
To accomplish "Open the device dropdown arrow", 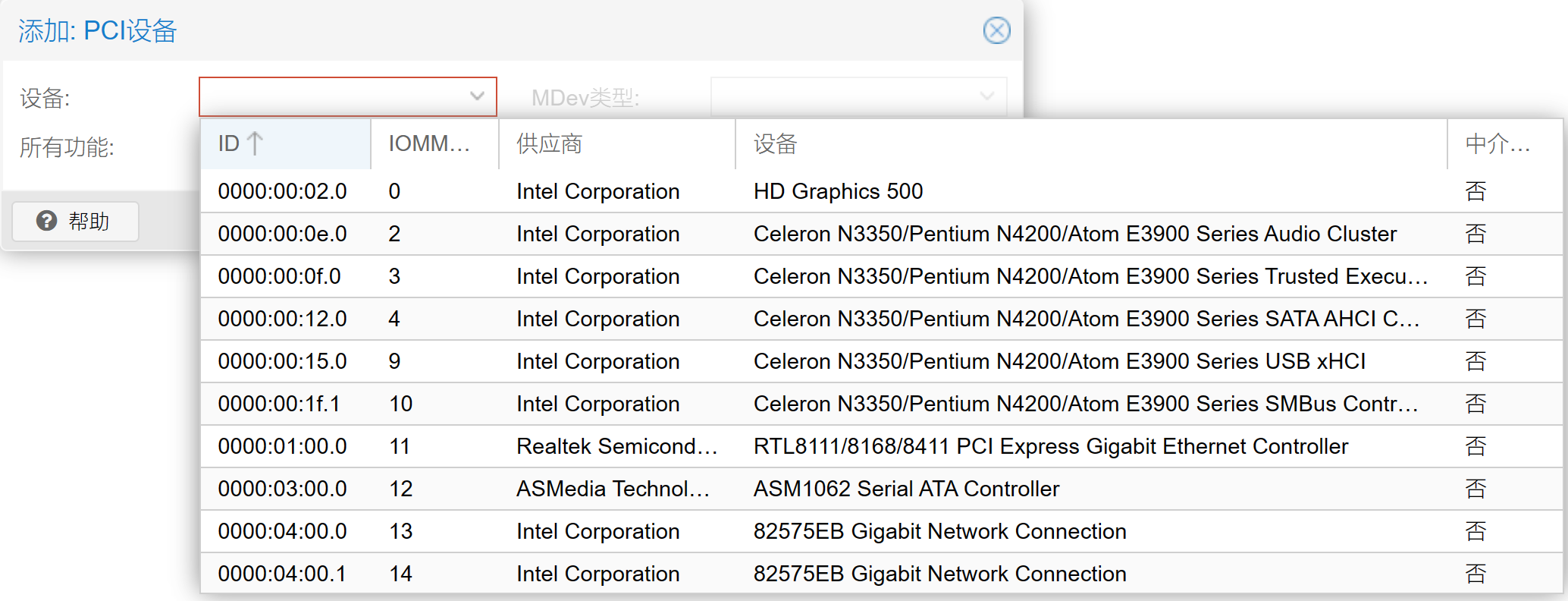I will click(x=476, y=96).
